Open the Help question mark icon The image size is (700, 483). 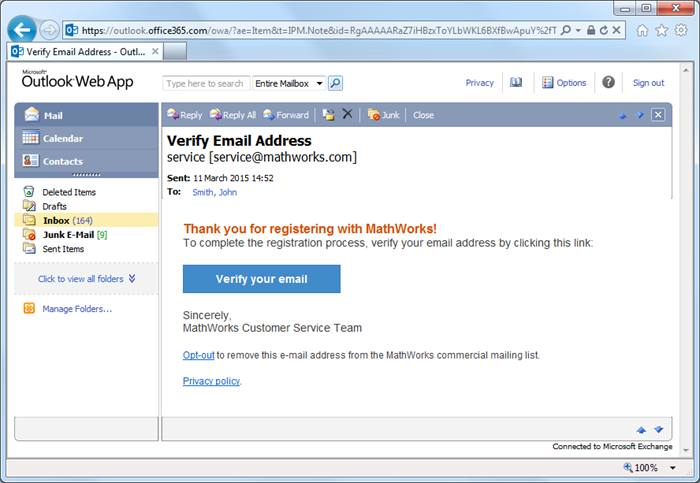tap(608, 83)
